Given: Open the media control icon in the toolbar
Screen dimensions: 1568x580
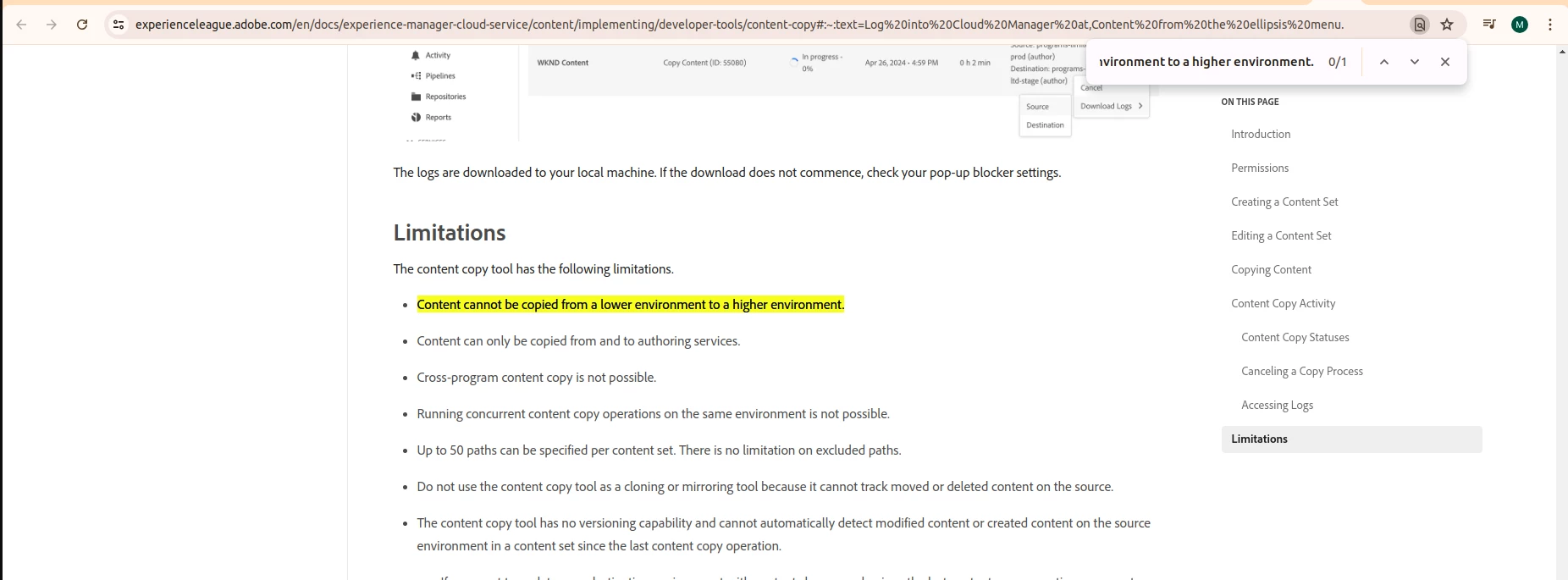Looking at the screenshot, I should [1489, 25].
